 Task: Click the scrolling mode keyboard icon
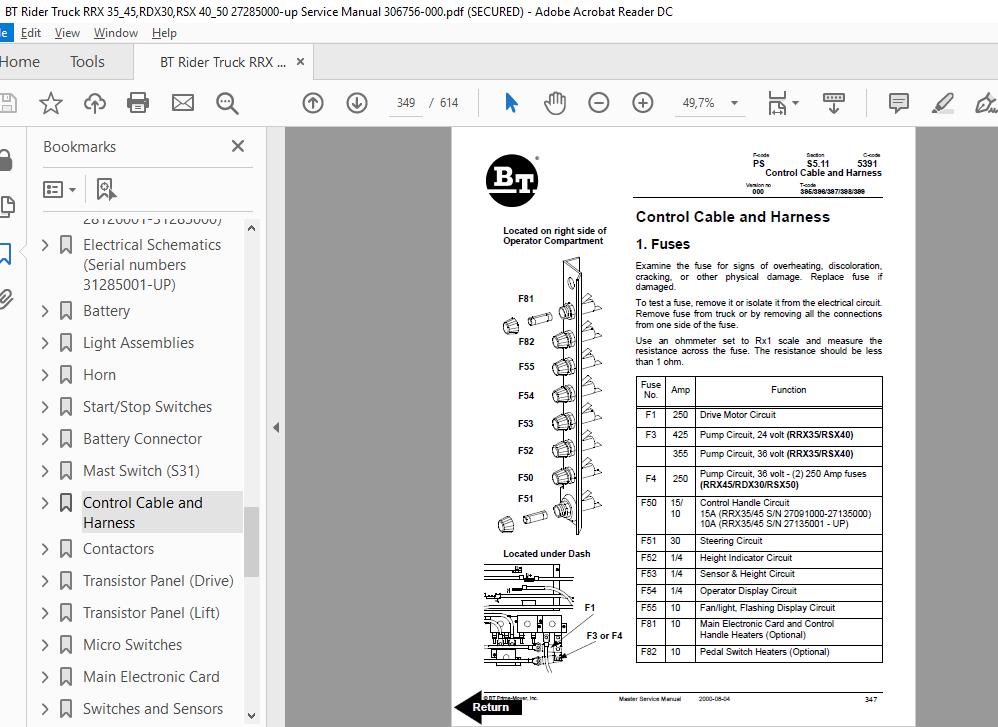(x=833, y=102)
